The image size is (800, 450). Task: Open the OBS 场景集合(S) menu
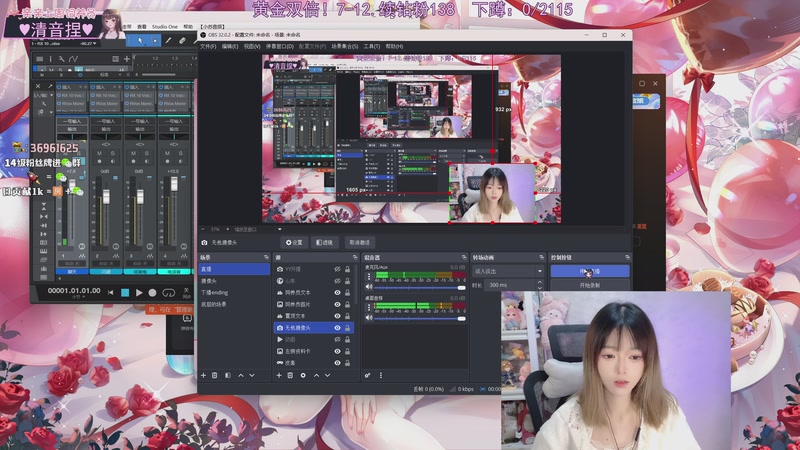(x=344, y=46)
